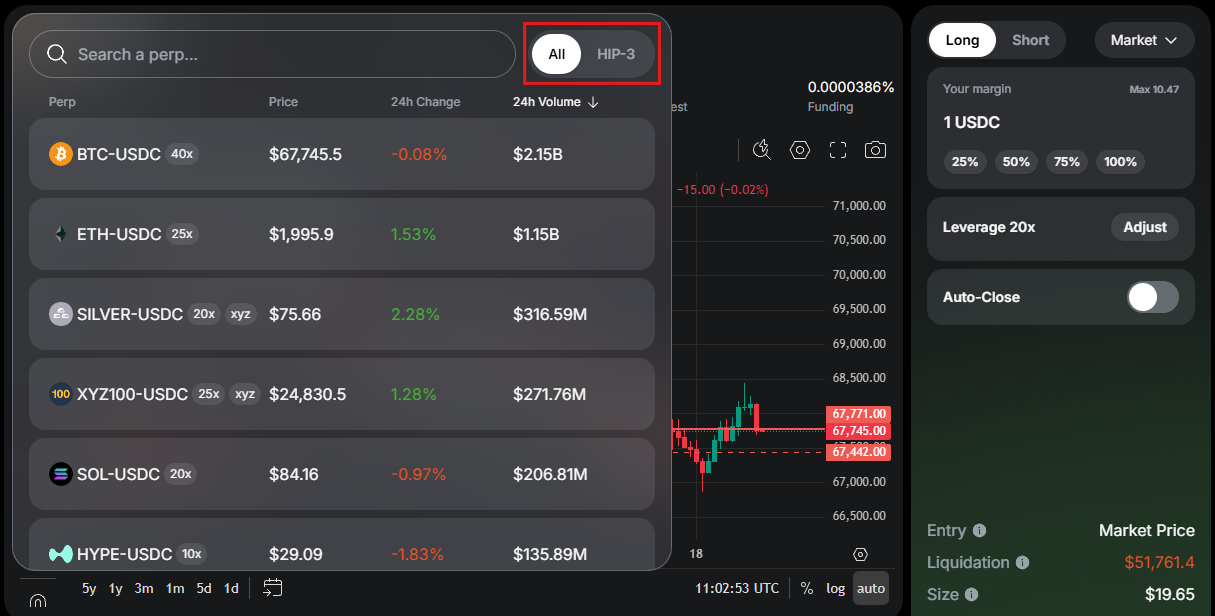Click the chart quick search lightning icon
This screenshot has height=616, width=1215.
[762, 150]
